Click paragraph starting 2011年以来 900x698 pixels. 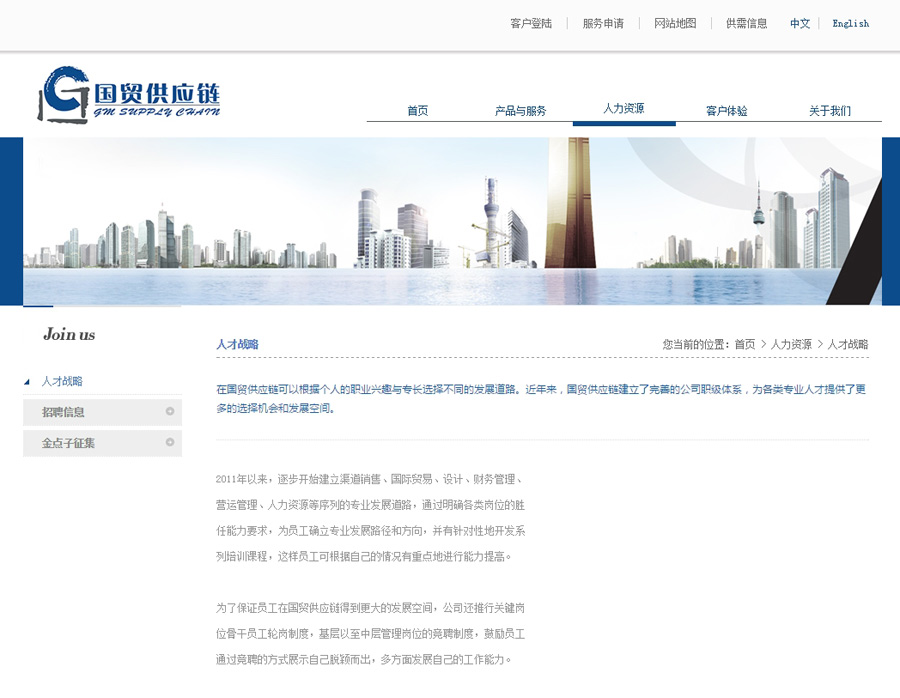click(370, 518)
